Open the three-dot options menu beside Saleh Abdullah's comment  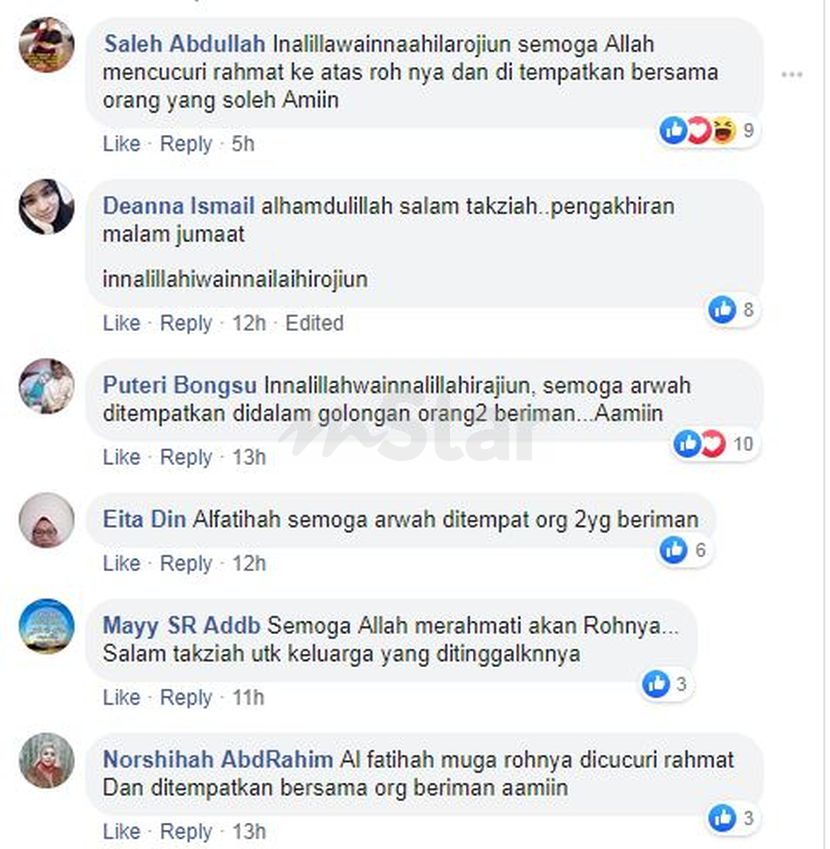click(792, 74)
